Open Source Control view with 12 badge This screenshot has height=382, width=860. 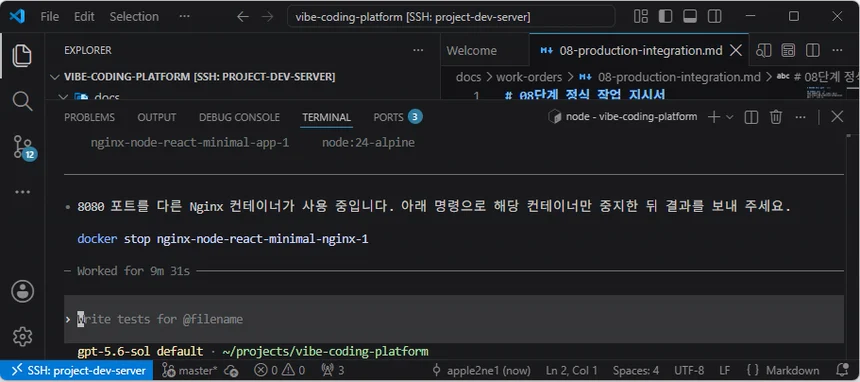(x=23, y=147)
